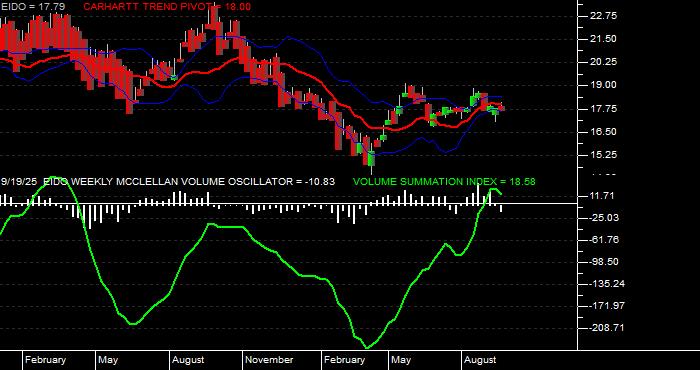Screen dimensions: 700x370
Task: Click the CARHARTT TREND PIVOT = 18.00 label
Action: (x=167, y=7)
